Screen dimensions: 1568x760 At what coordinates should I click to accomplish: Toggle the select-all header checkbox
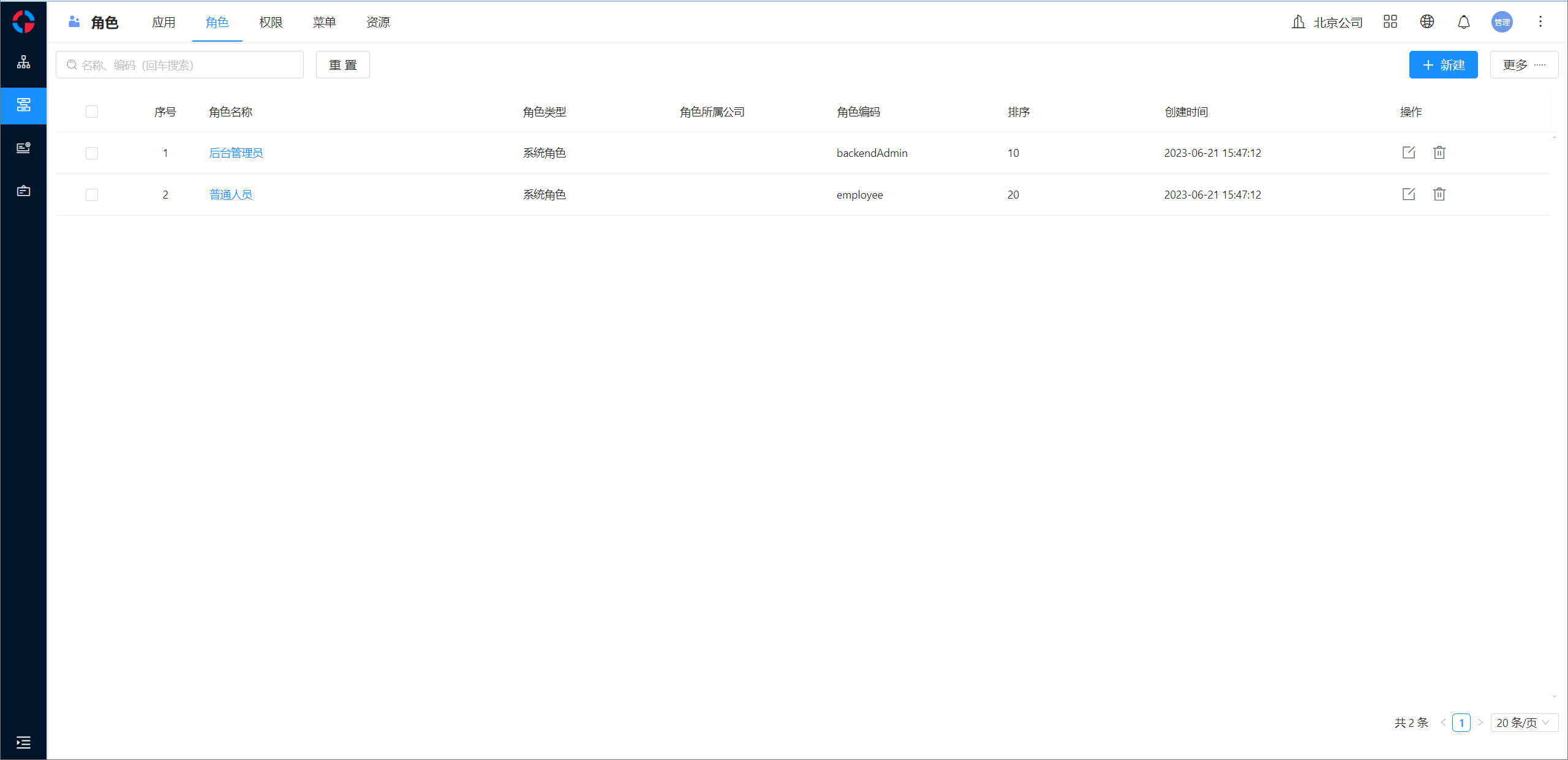pyautogui.click(x=92, y=112)
